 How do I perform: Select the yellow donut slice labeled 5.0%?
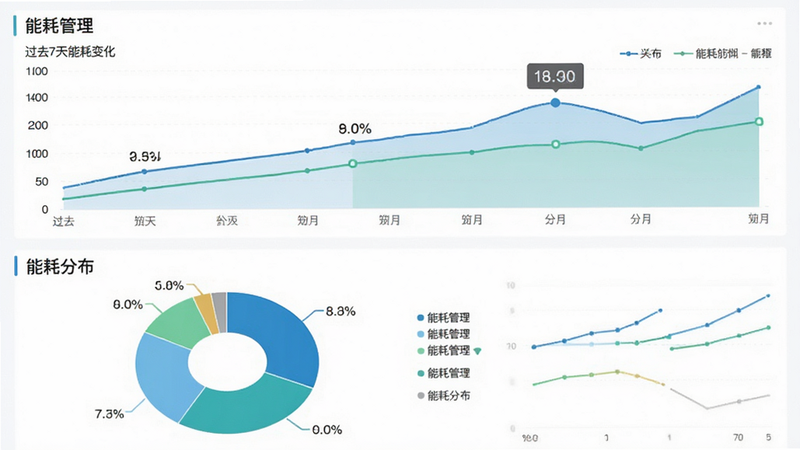point(206,312)
